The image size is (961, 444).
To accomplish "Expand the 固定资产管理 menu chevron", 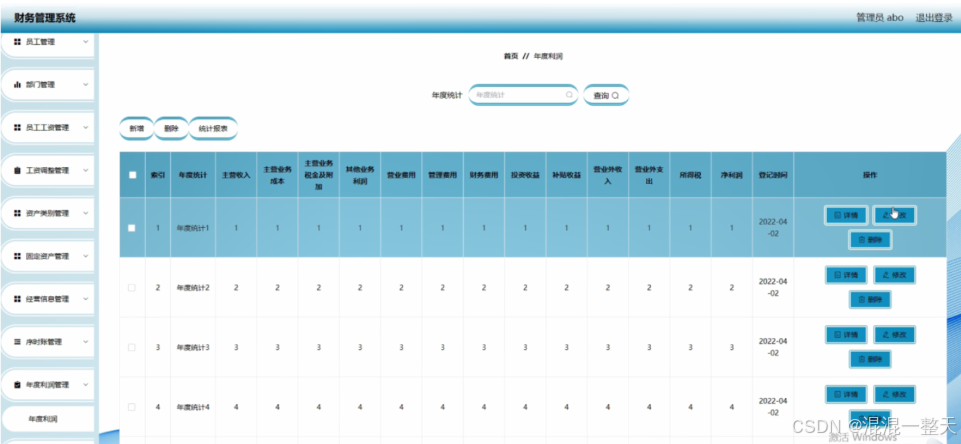I will [x=85, y=256].
